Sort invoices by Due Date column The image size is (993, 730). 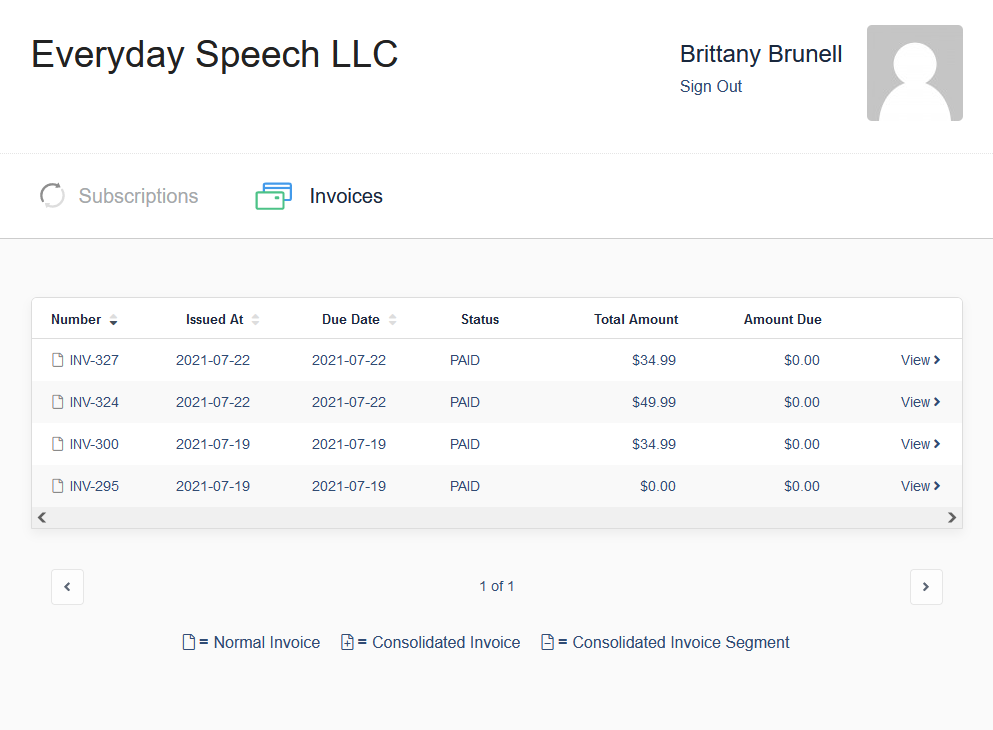359,319
